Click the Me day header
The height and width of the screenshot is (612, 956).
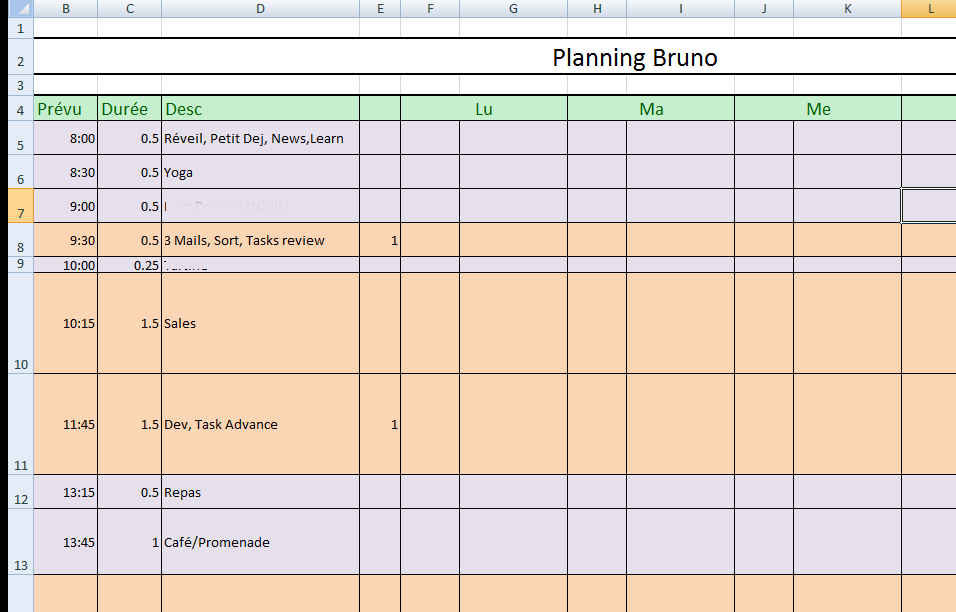(818, 109)
